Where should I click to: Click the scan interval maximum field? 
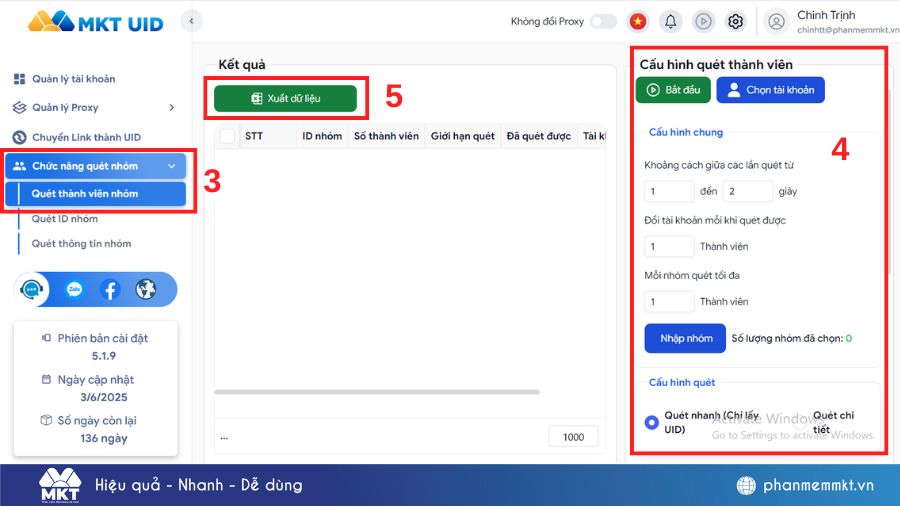[748, 191]
